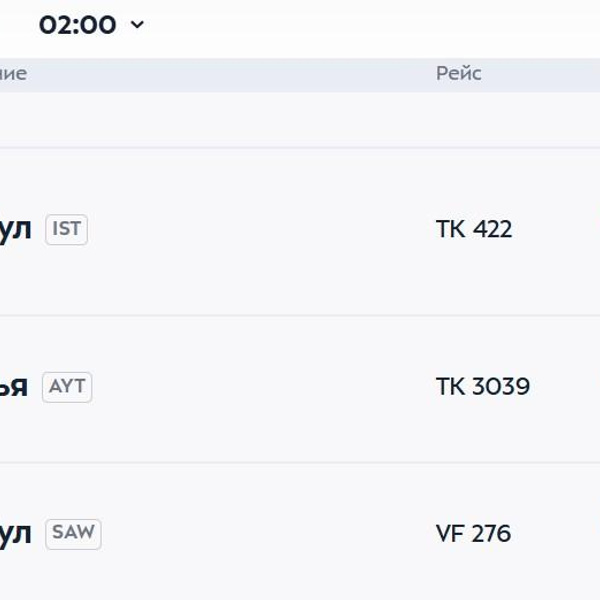Screen dimensions: 600x600
Task: Open the 02:00 time selector
Action: pos(78,24)
